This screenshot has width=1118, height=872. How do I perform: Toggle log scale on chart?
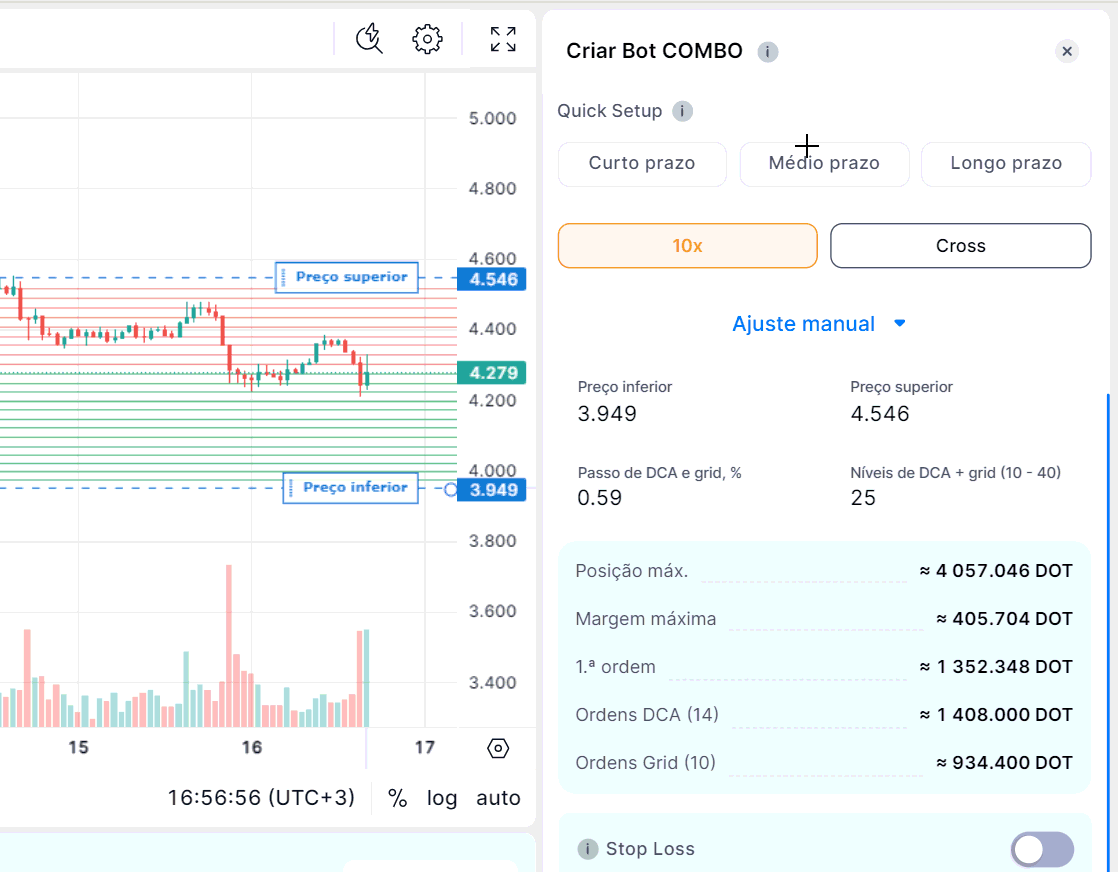click(441, 798)
